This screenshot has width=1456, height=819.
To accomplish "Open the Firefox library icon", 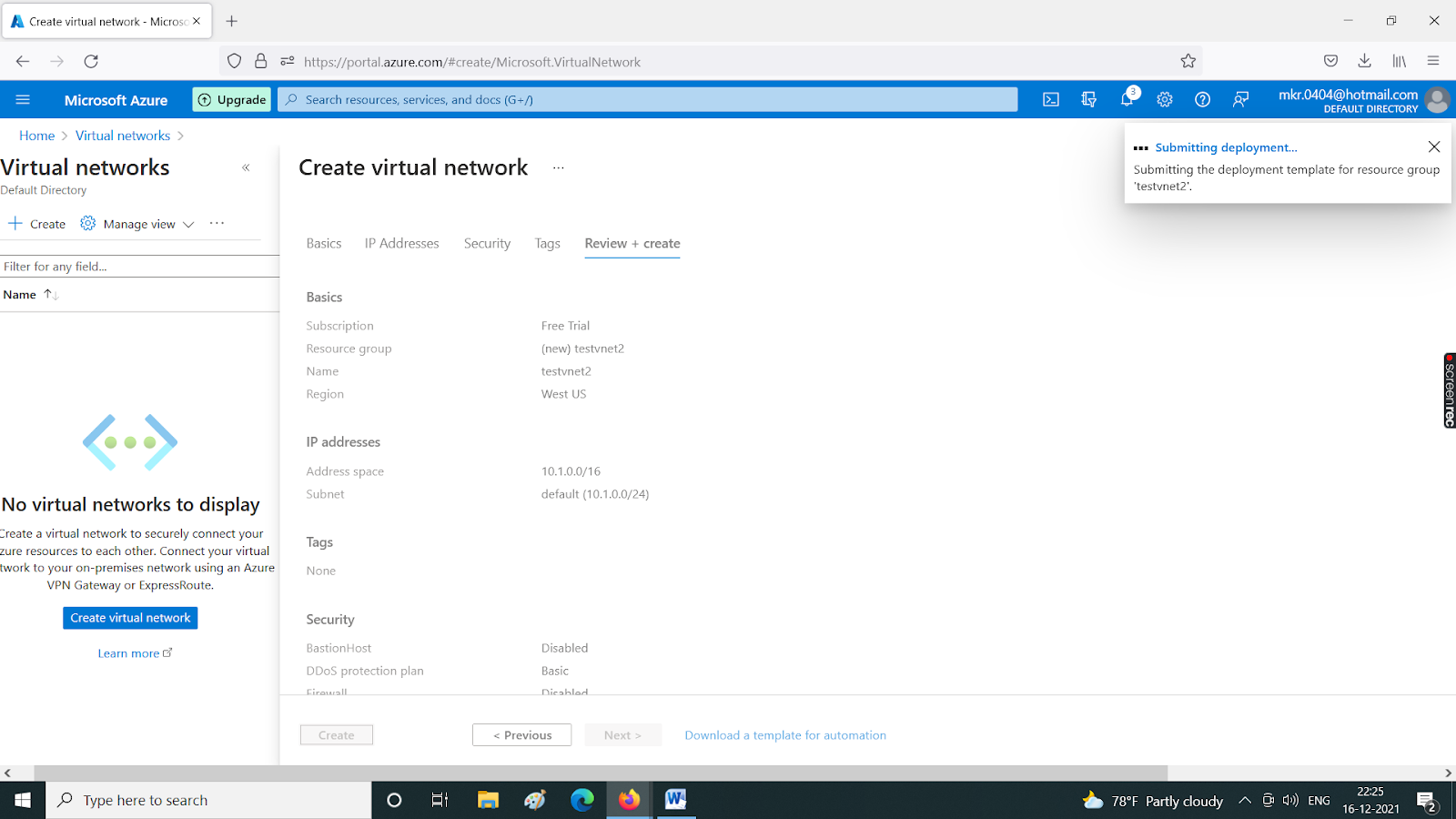I will point(1399,61).
